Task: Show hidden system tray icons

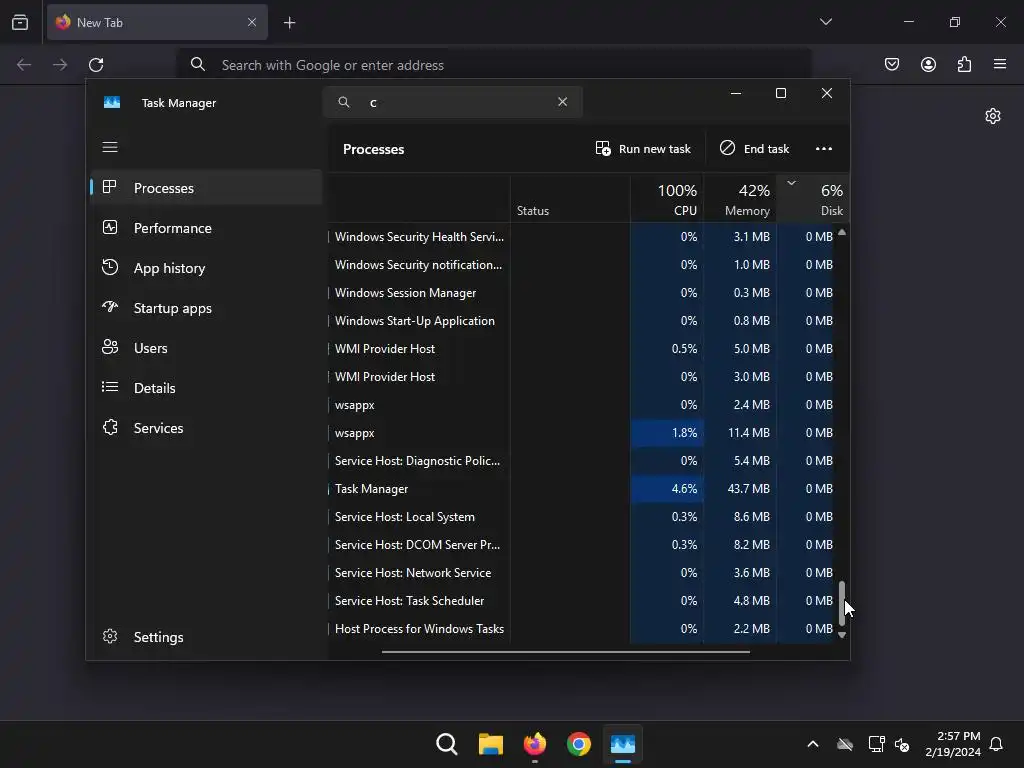Action: 812,744
